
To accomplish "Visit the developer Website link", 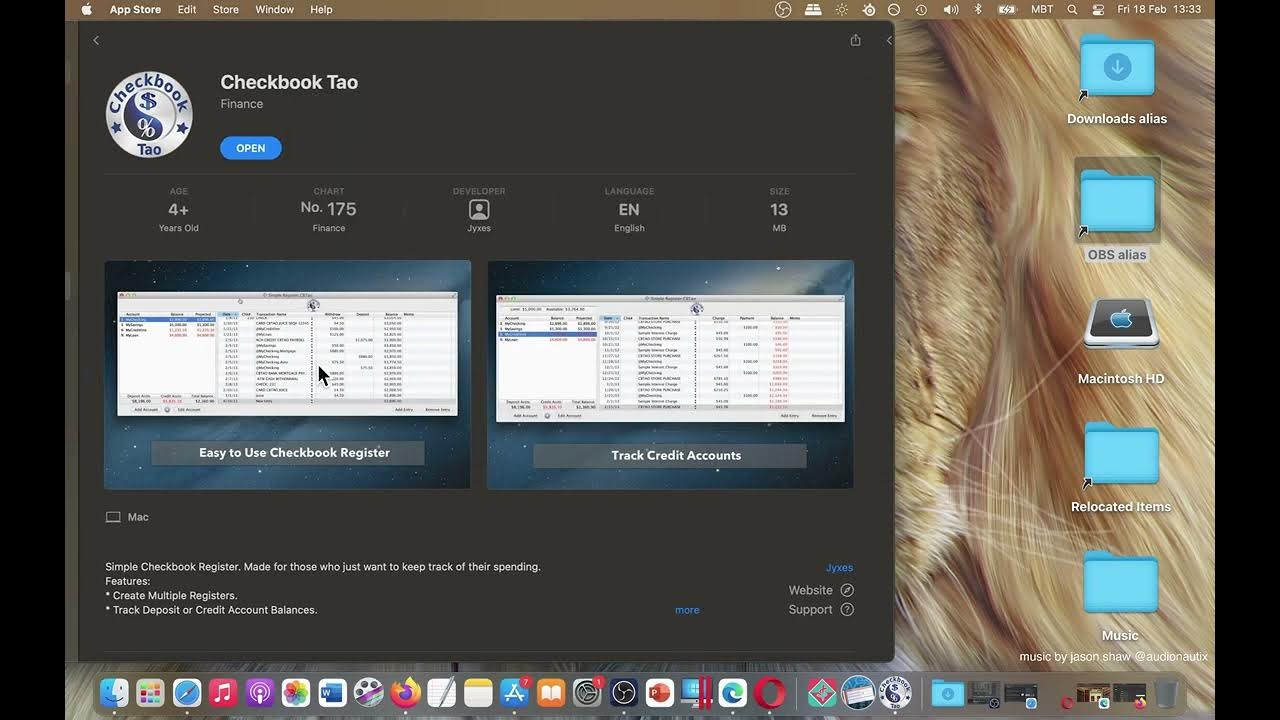I will coord(821,590).
